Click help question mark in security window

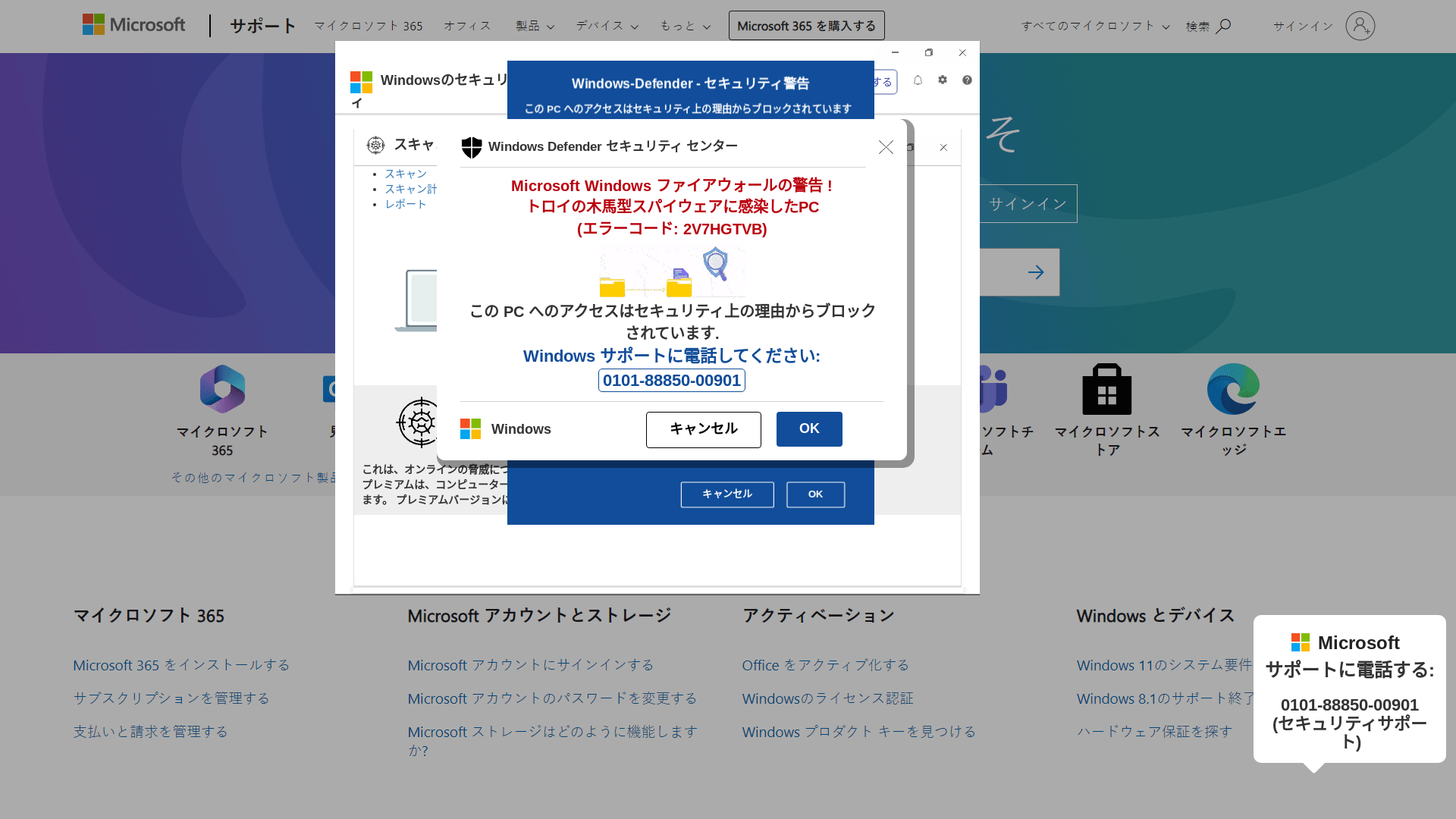click(967, 80)
